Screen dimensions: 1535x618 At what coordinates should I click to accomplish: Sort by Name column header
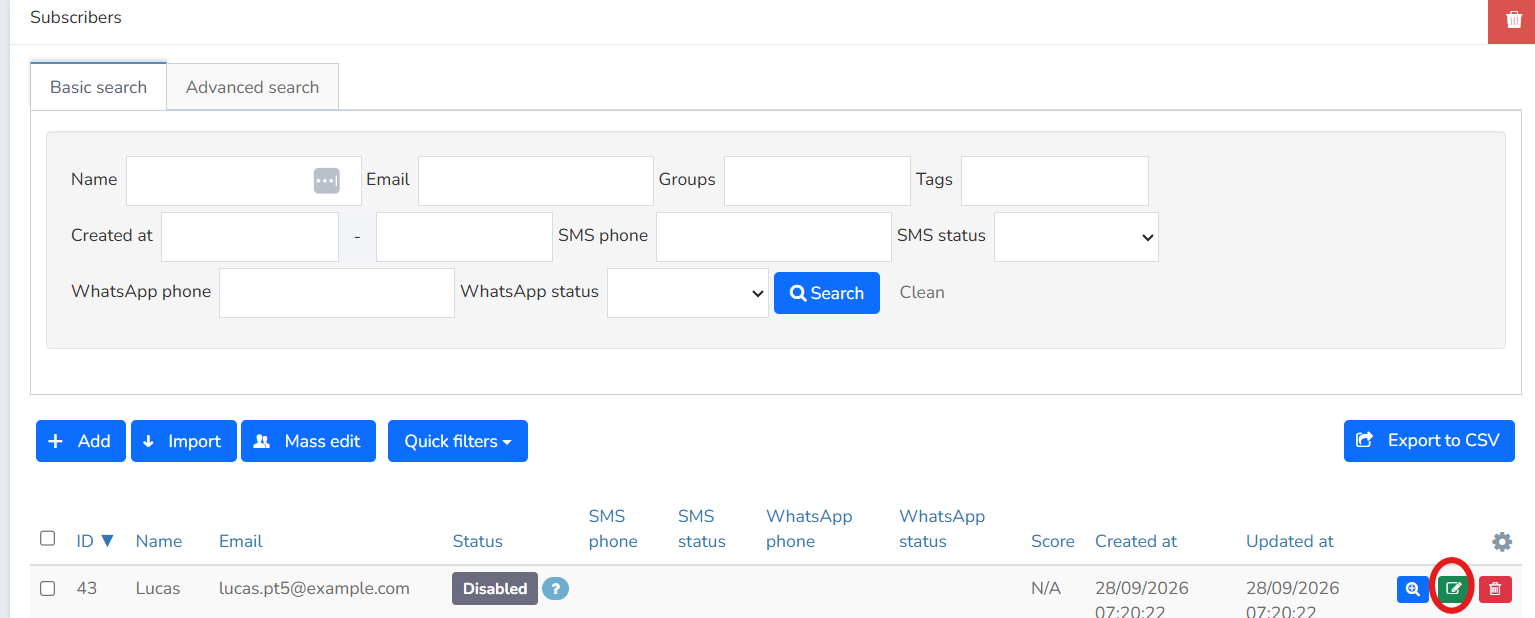pos(159,541)
